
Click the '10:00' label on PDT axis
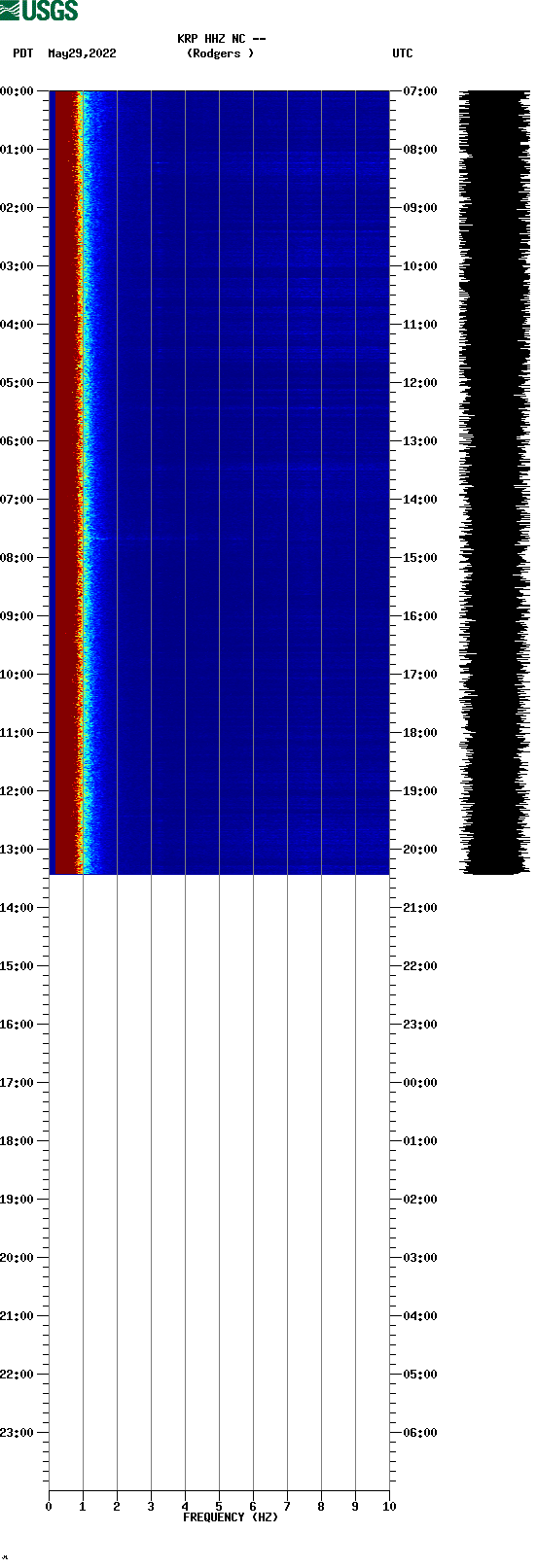click(x=18, y=675)
